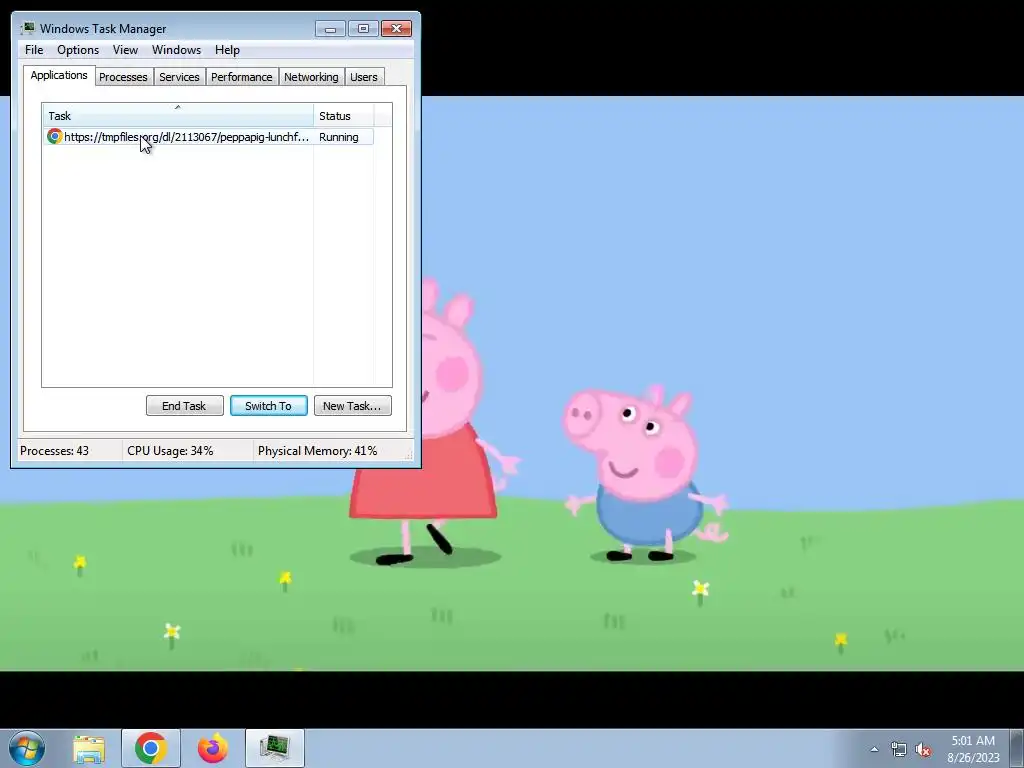1024x768 pixels.
Task: Maximize the Task Manager window
Action: click(x=363, y=29)
